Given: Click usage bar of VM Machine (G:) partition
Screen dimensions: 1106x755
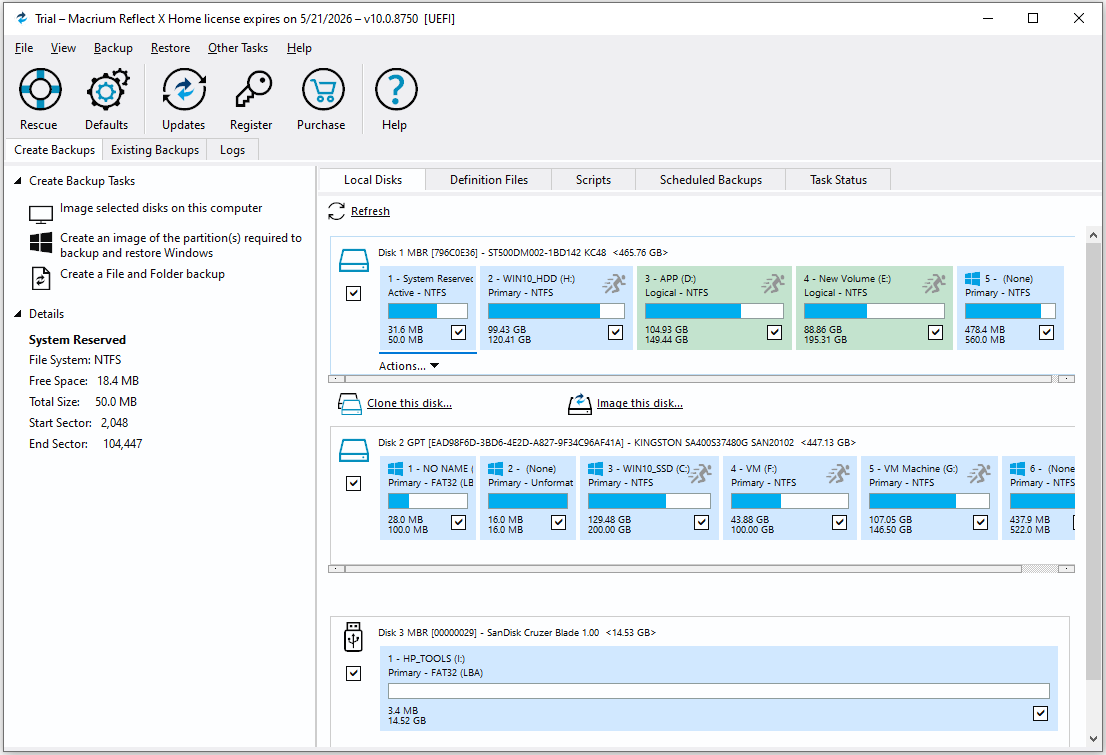Looking at the screenshot, I should [929, 501].
